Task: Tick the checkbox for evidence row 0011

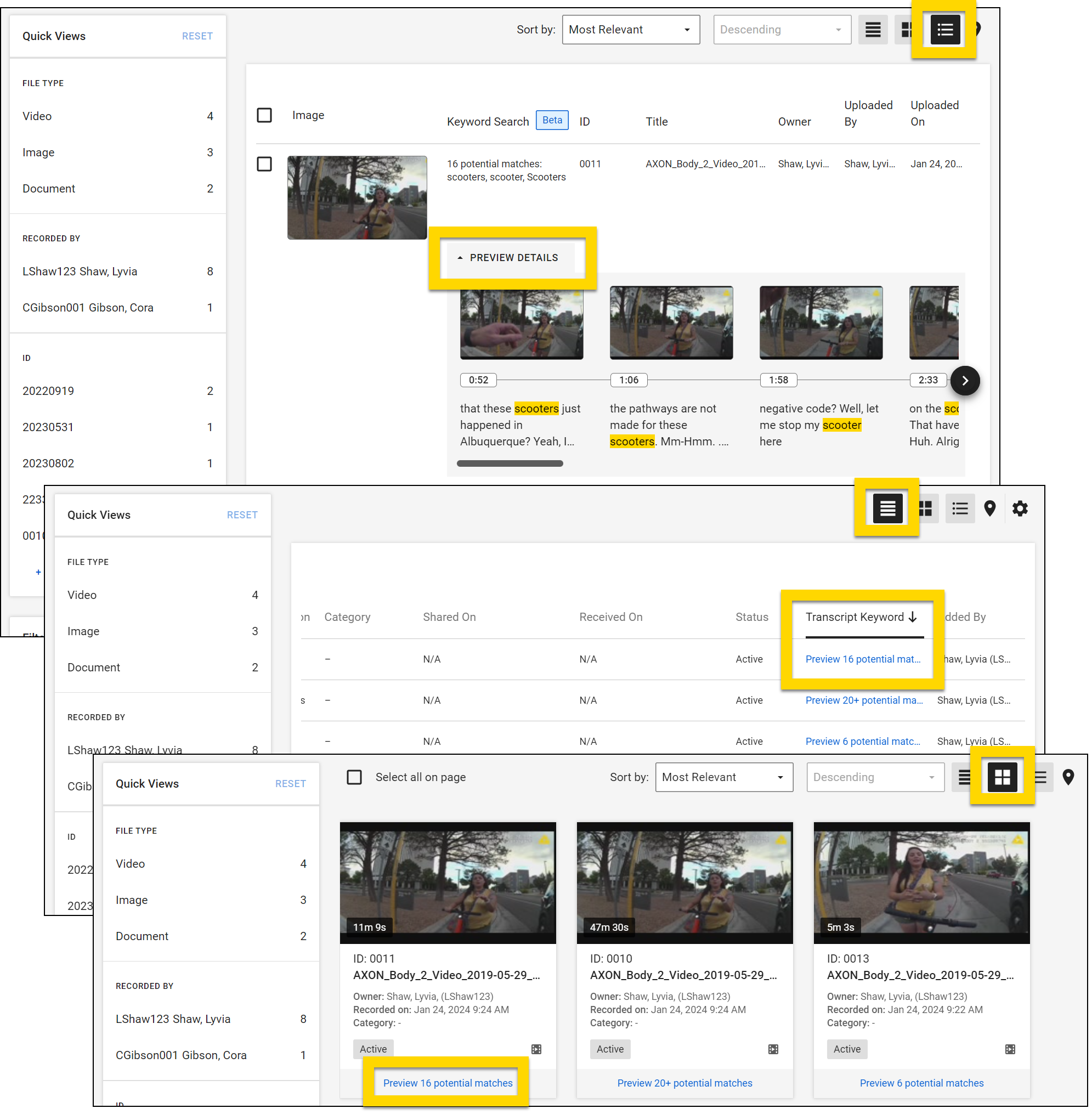Action: 264,164
